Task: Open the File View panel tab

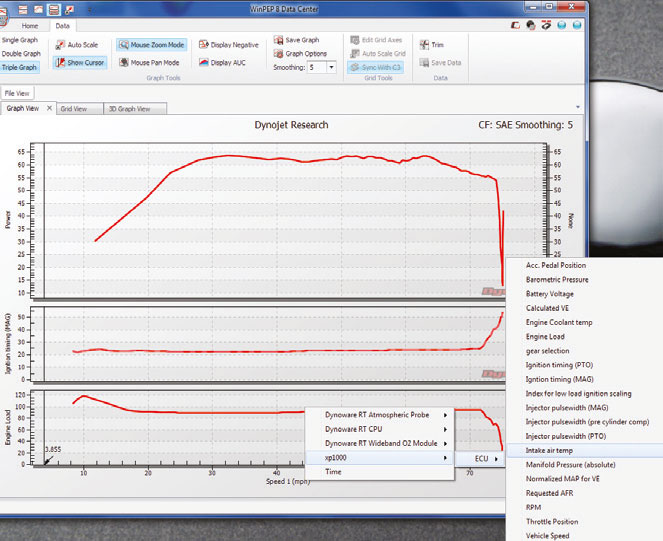Action: click(x=17, y=93)
